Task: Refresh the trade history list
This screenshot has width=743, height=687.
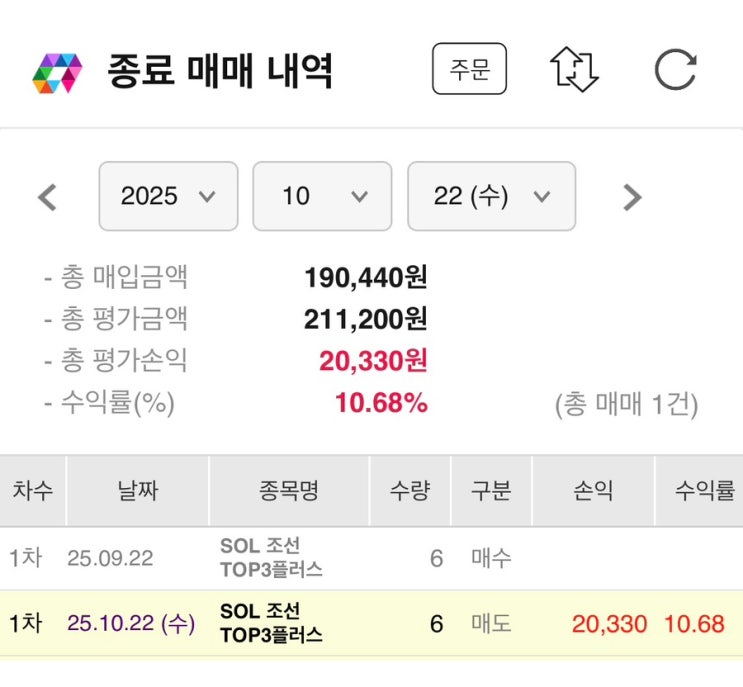Action: point(675,71)
